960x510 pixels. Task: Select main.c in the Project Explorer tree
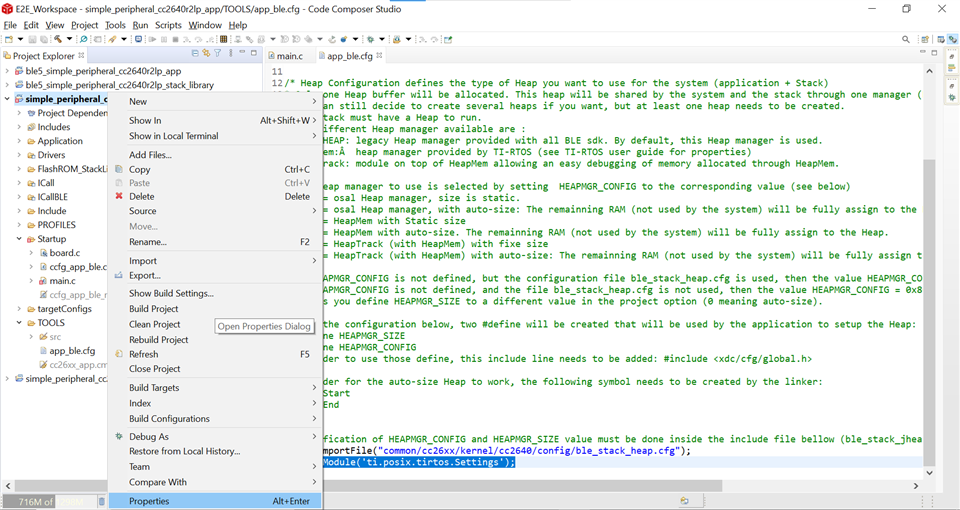click(x=62, y=281)
